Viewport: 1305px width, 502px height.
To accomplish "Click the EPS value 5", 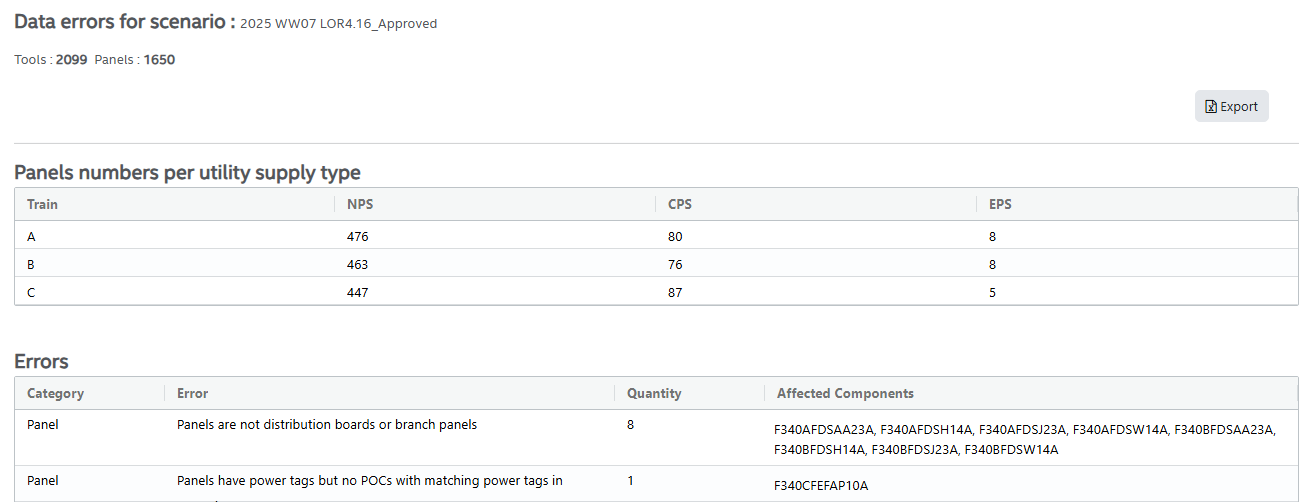I will (x=992, y=293).
